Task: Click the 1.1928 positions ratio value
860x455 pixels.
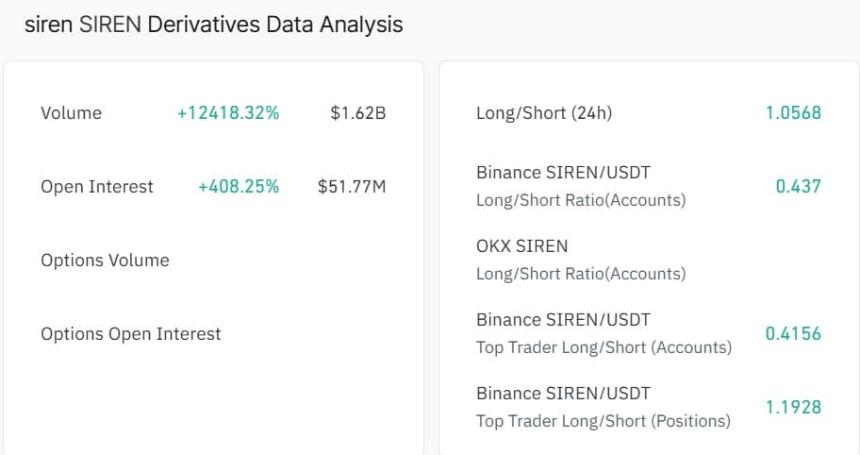Action: coord(793,407)
